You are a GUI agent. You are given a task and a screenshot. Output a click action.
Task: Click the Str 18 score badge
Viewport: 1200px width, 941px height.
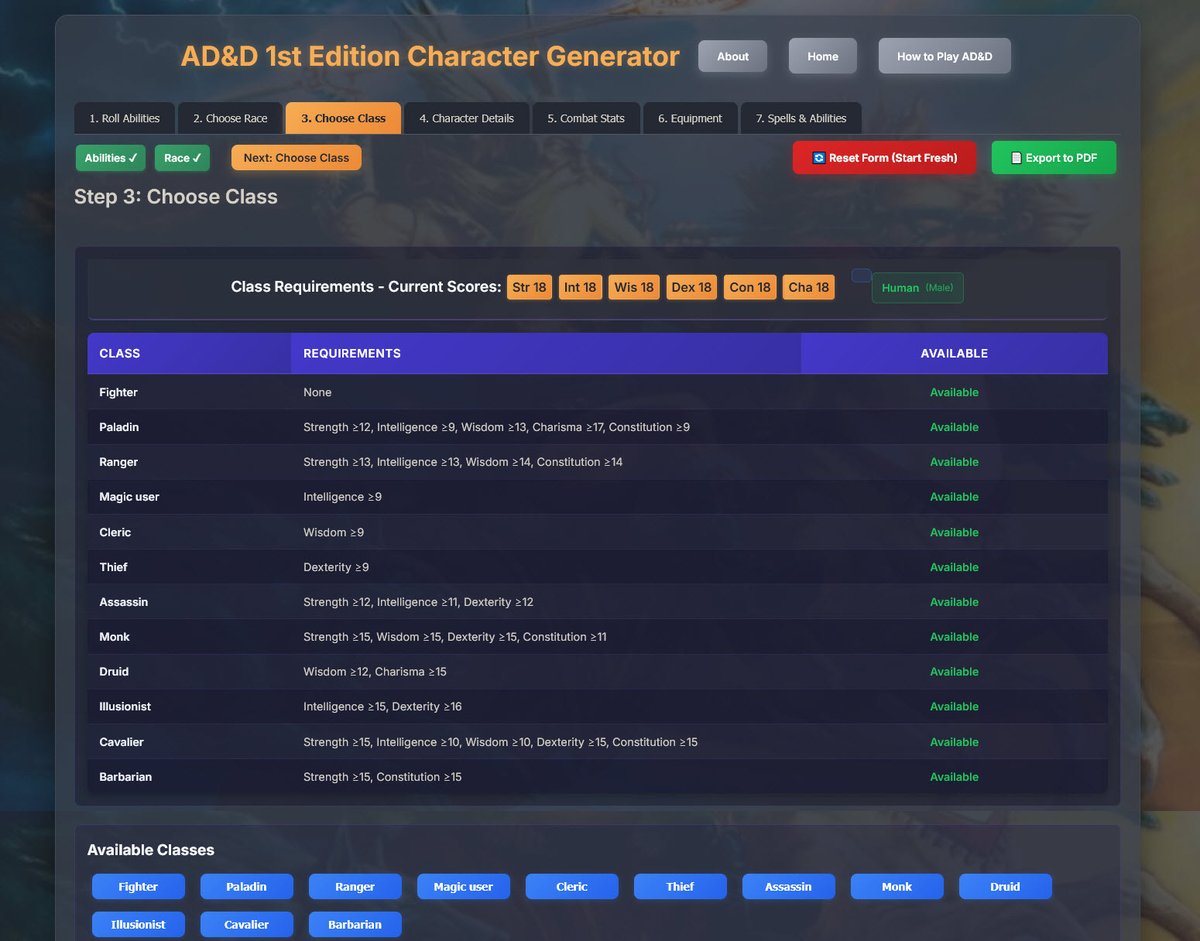coord(529,287)
